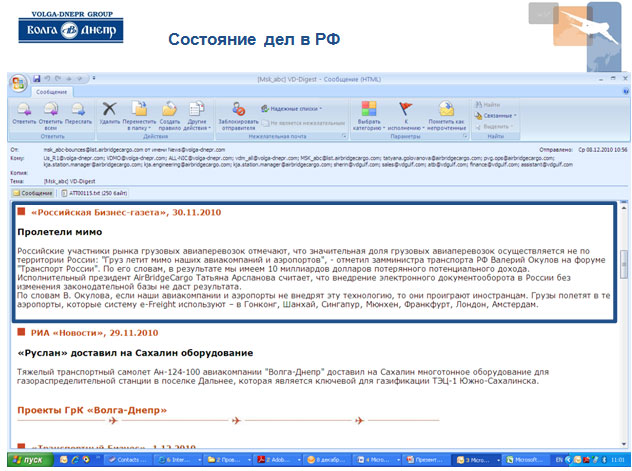Image resolution: width=632 pixels, height=471 pixels.
Task: Open the ATT00115.txt attachment
Action: (94, 193)
